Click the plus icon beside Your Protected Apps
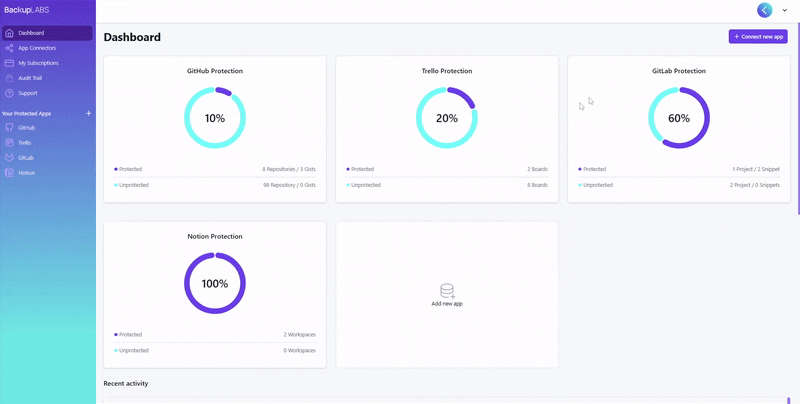800x404 pixels. point(88,113)
